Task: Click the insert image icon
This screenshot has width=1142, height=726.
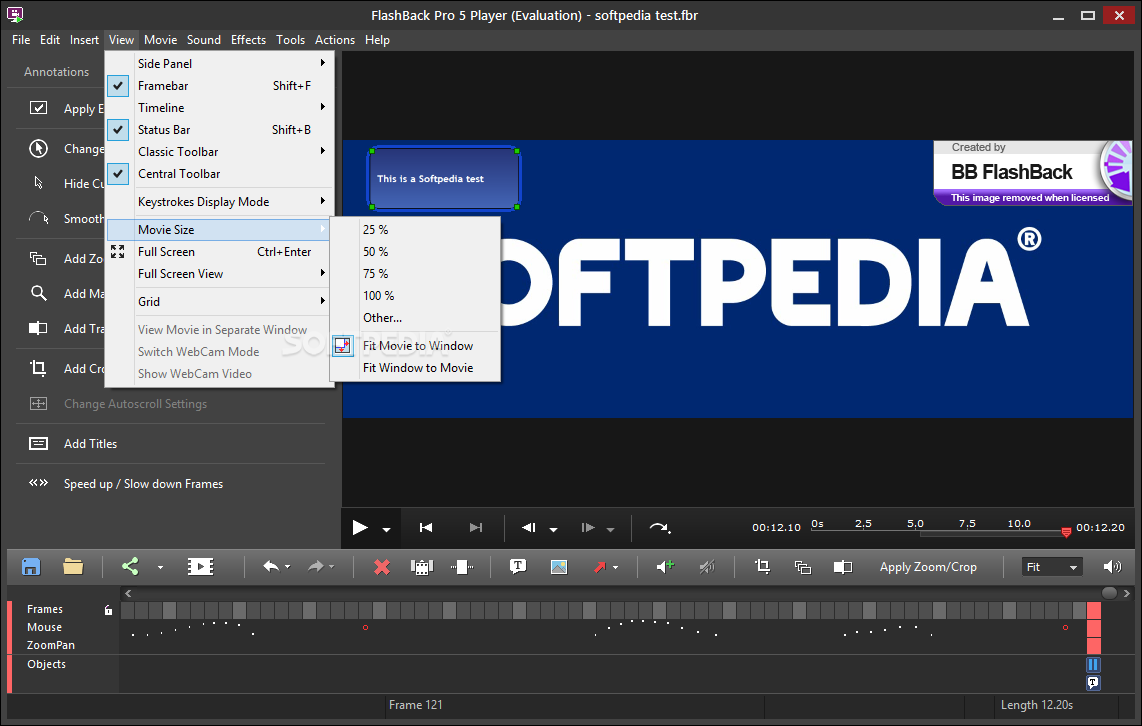Action: (559, 567)
